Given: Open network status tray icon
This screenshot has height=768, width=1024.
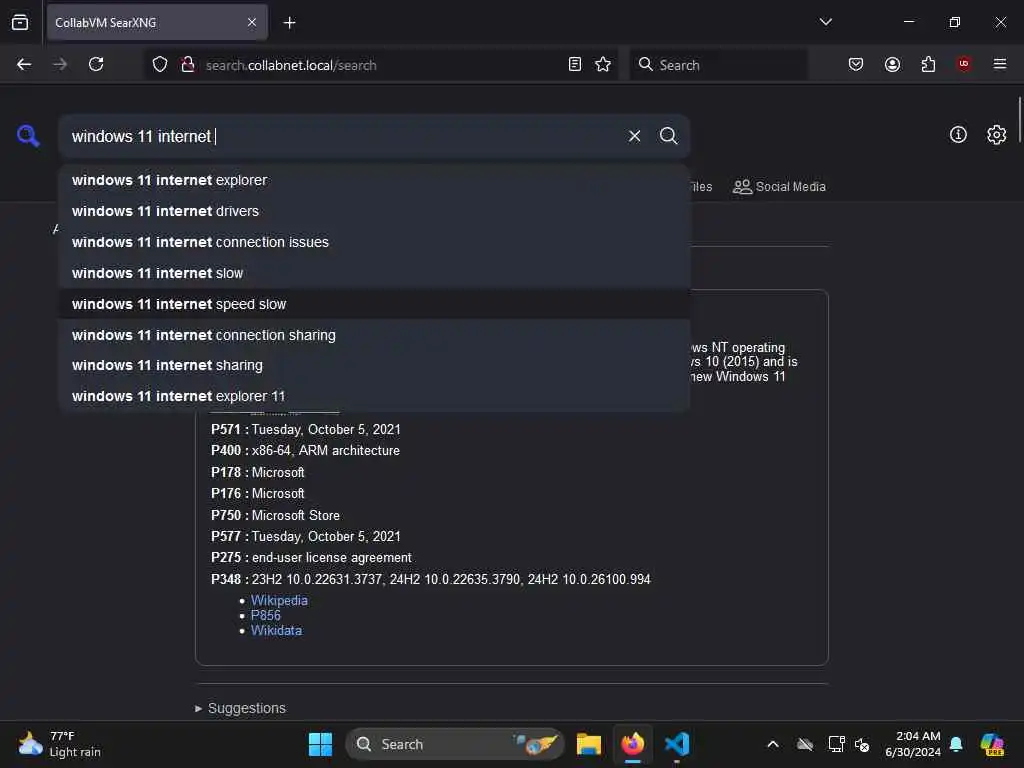Looking at the screenshot, I should click(x=836, y=744).
